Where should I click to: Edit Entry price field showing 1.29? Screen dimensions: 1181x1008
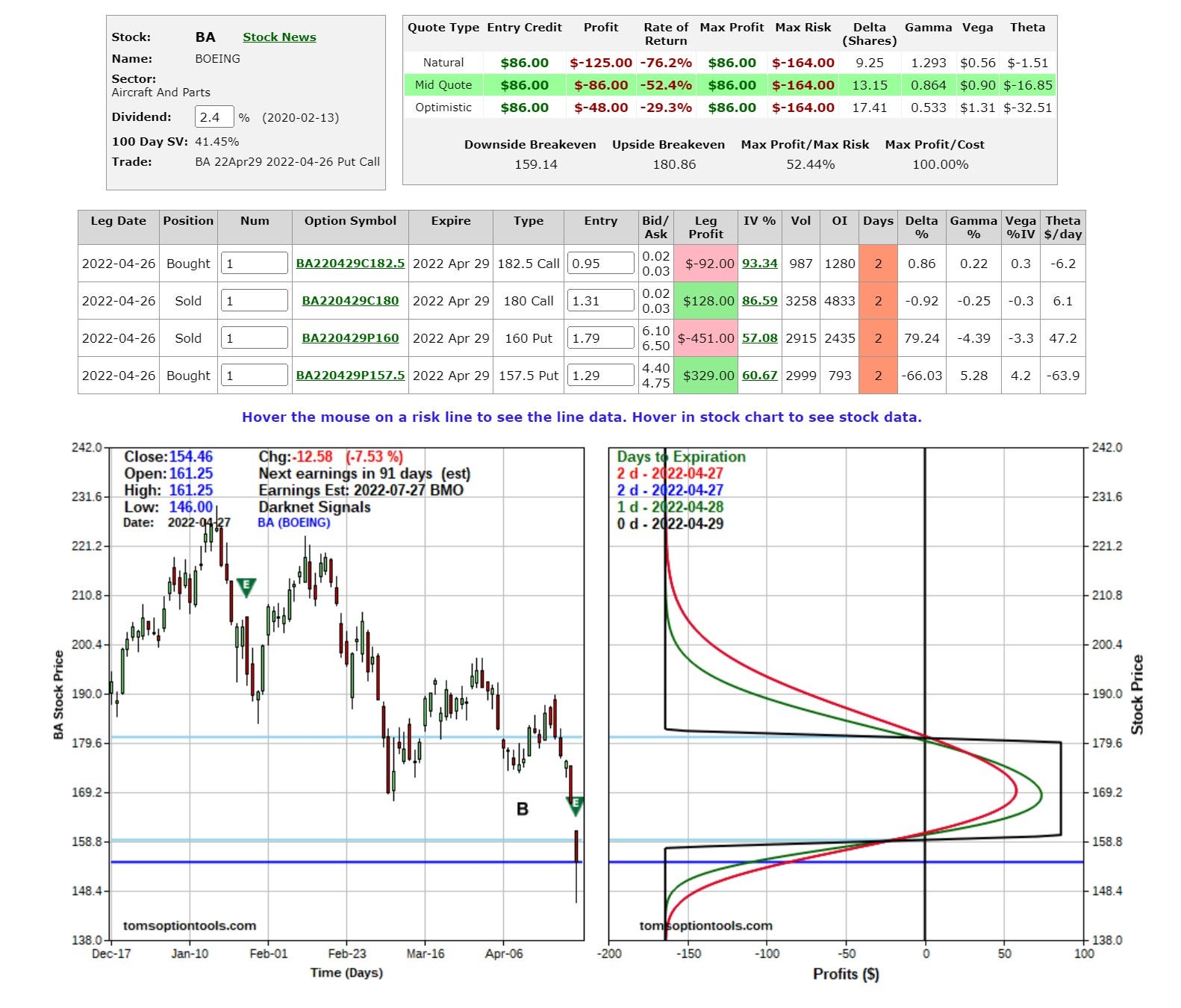[601, 375]
